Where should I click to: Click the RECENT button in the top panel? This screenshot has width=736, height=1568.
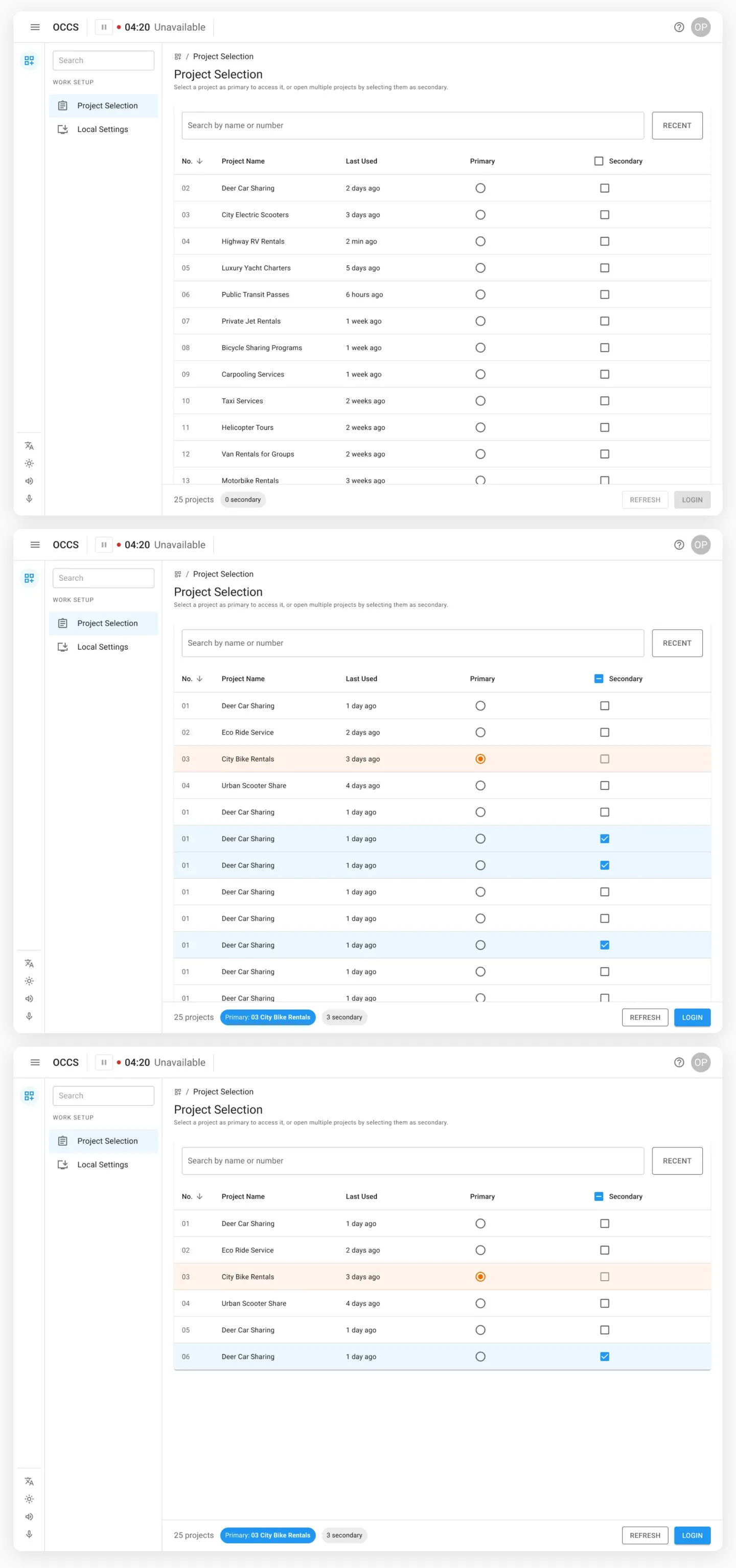677,125
